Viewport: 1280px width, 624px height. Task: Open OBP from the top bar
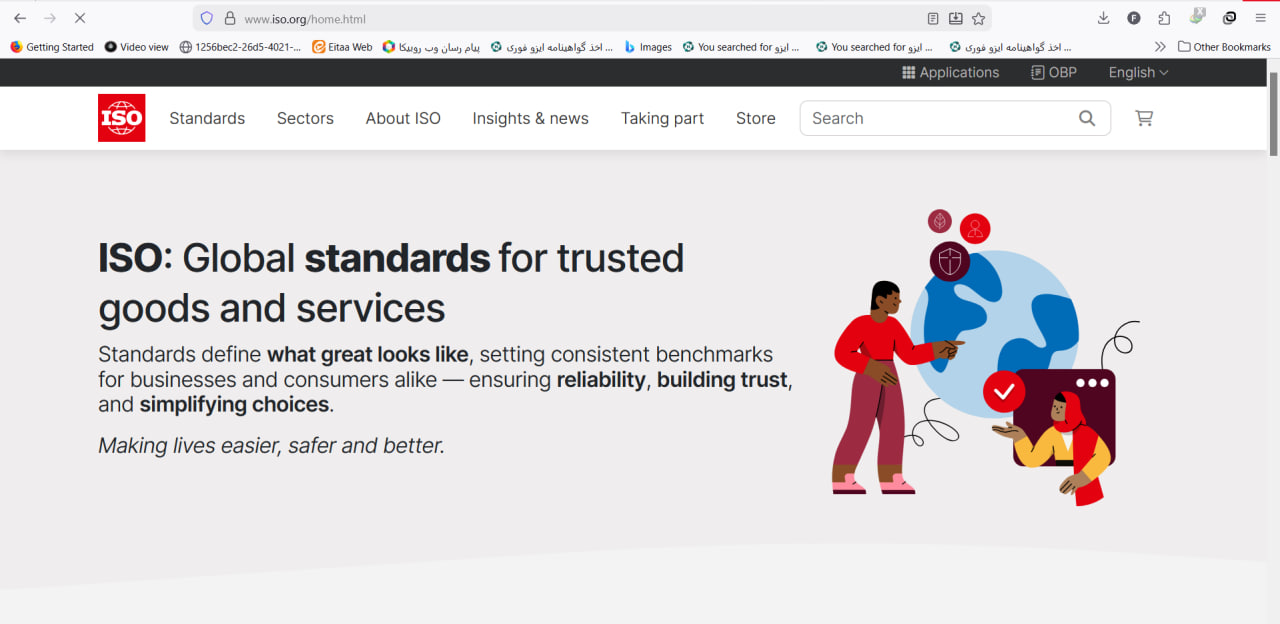click(x=1053, y=72)
